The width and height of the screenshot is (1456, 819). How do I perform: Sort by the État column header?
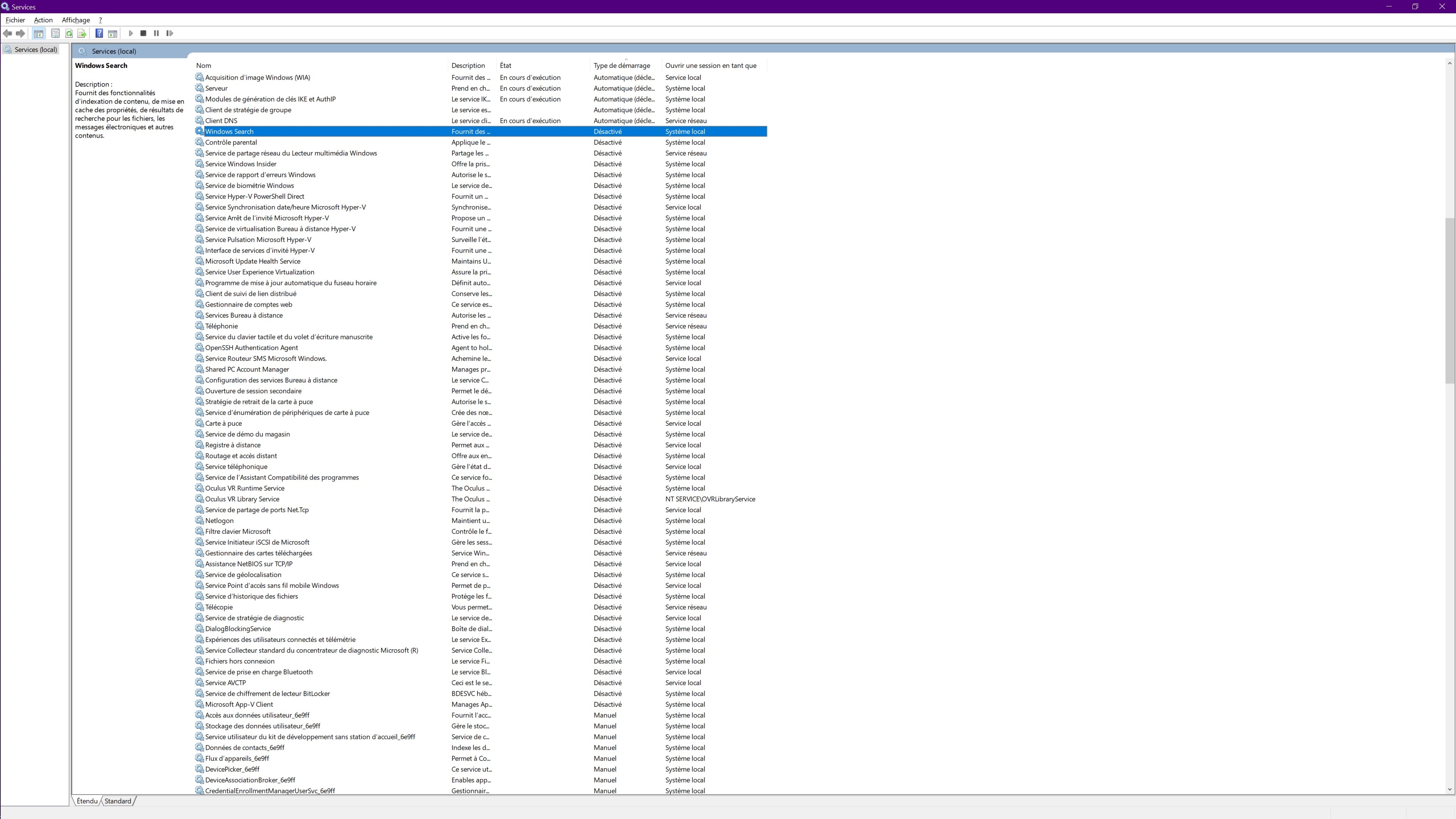(505, 66)
